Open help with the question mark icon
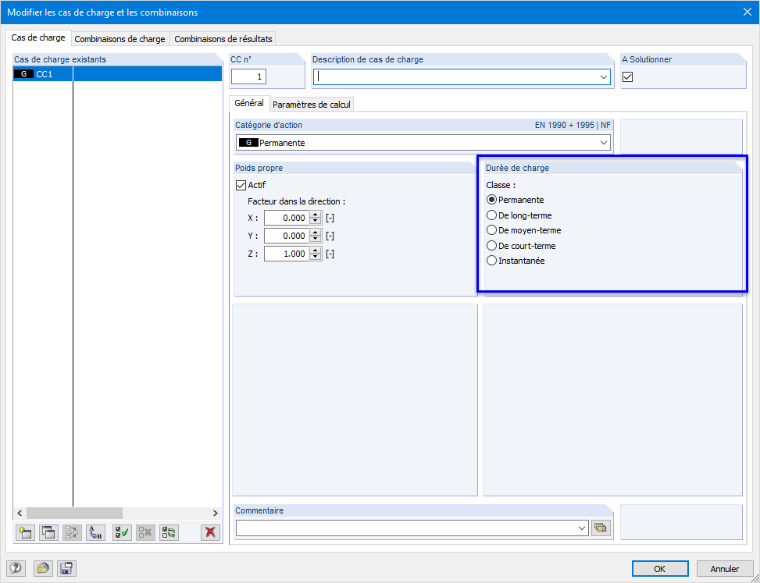Screen dimensions: 760x583 pos(16,568)
